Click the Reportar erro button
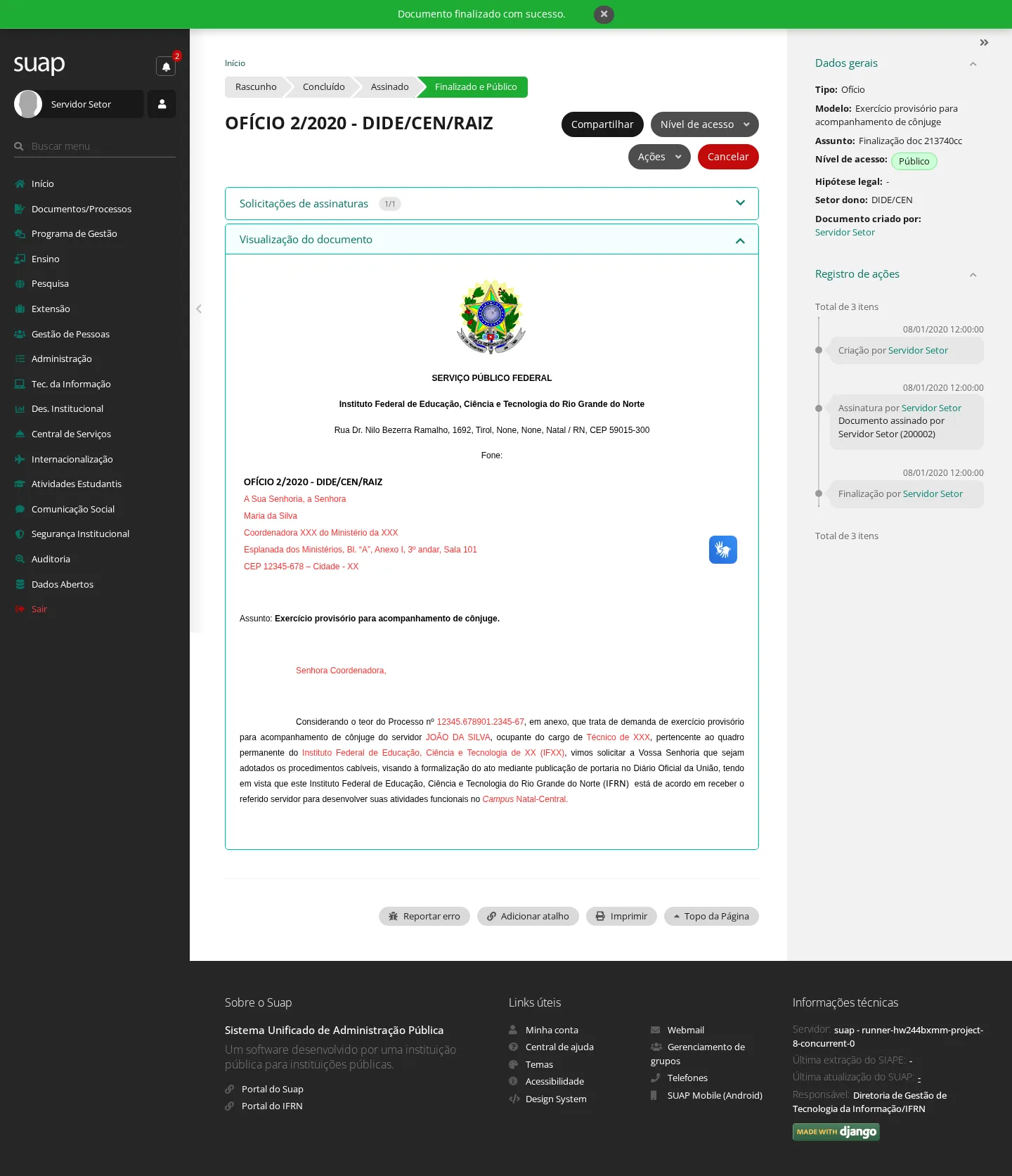Image resolution: width=1012 pixels, height=1176 pixels. tap(424, 917)
